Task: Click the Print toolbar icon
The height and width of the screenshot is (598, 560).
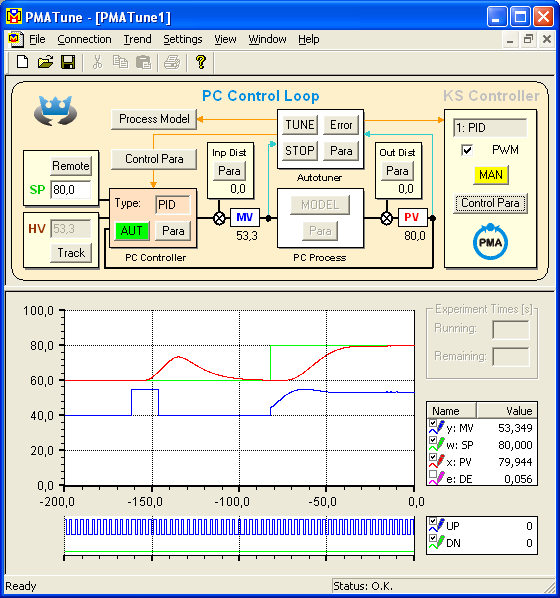Action: 172,62
